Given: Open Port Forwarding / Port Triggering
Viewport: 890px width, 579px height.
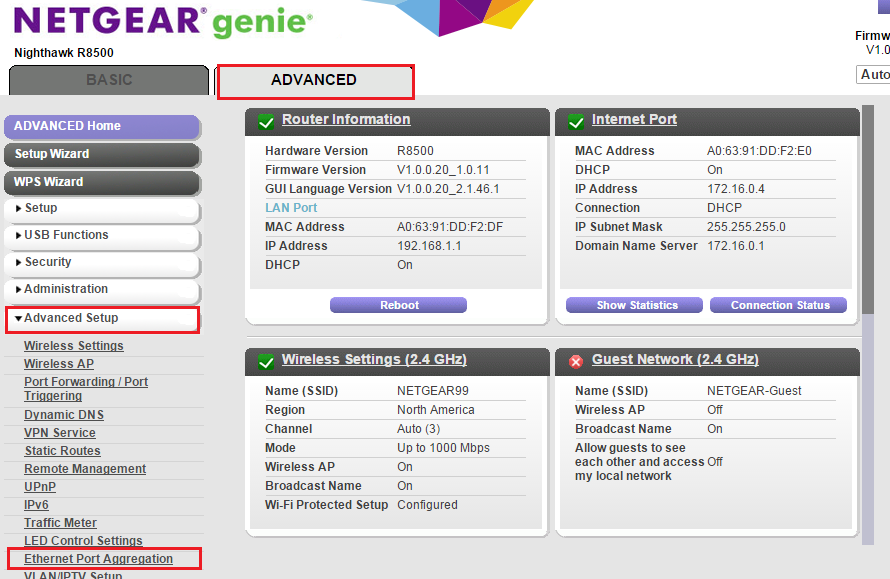Looking at the screenshot, I should tap(86, 389).
